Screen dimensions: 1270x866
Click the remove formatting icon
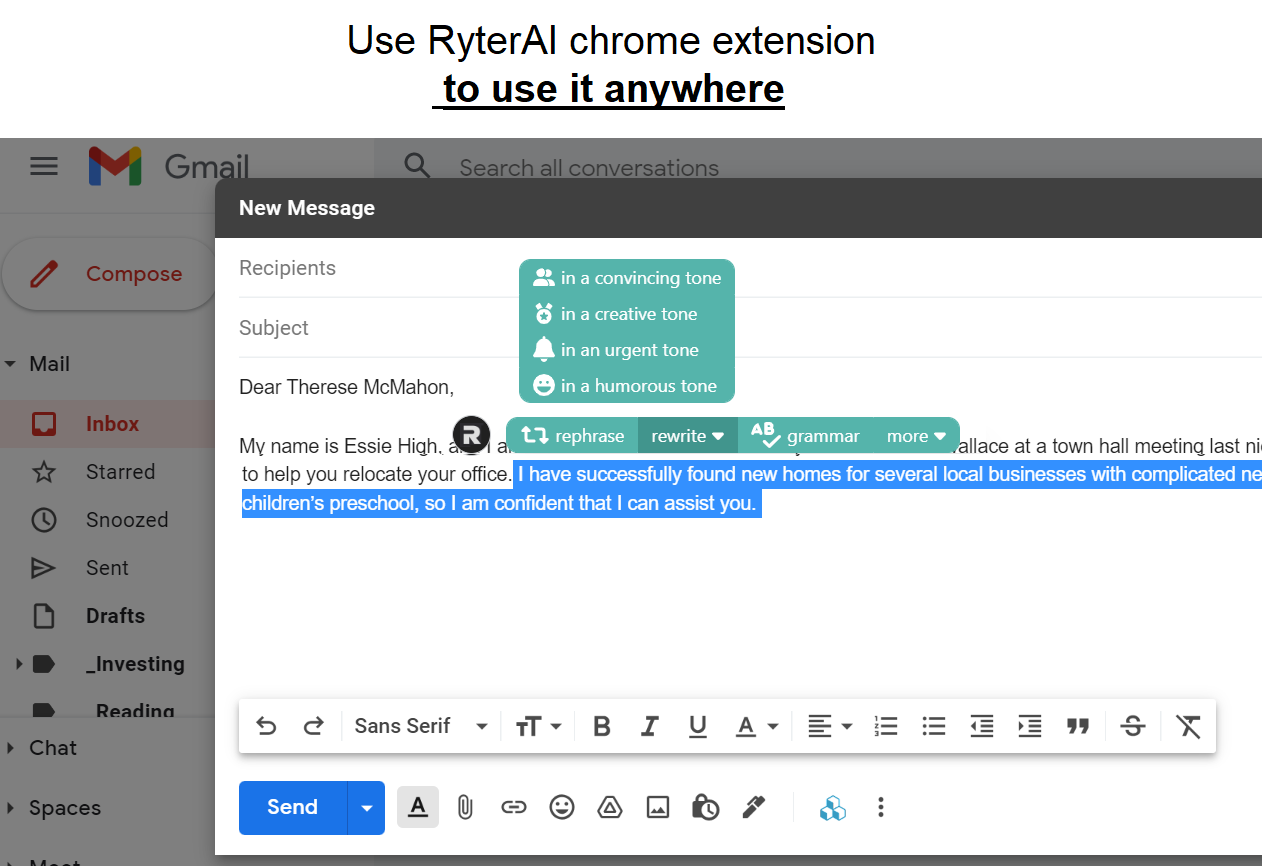coord(1188,726)
